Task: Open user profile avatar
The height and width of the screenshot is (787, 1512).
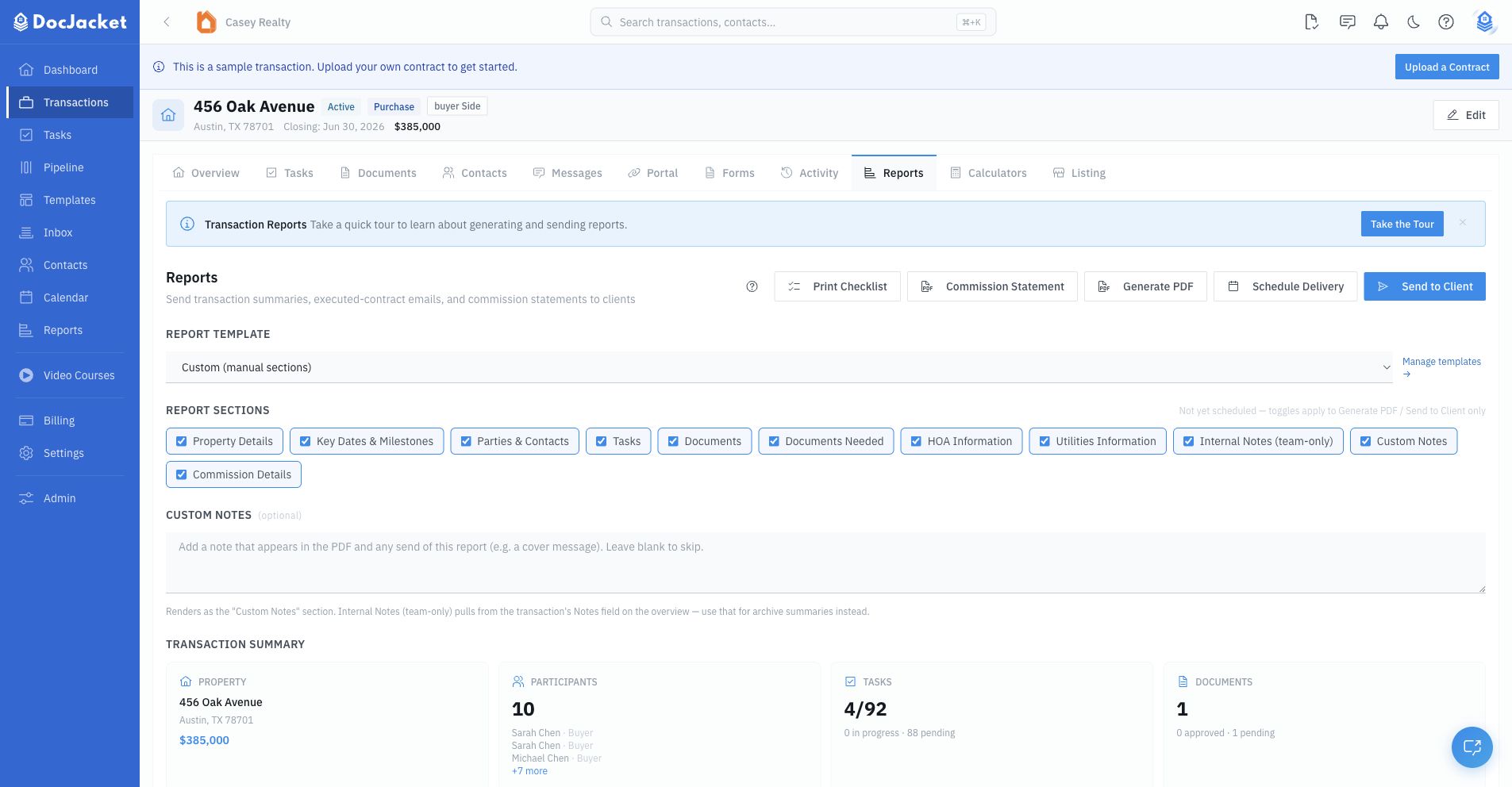Action: pyautogui.click(x=1484, y=22)
